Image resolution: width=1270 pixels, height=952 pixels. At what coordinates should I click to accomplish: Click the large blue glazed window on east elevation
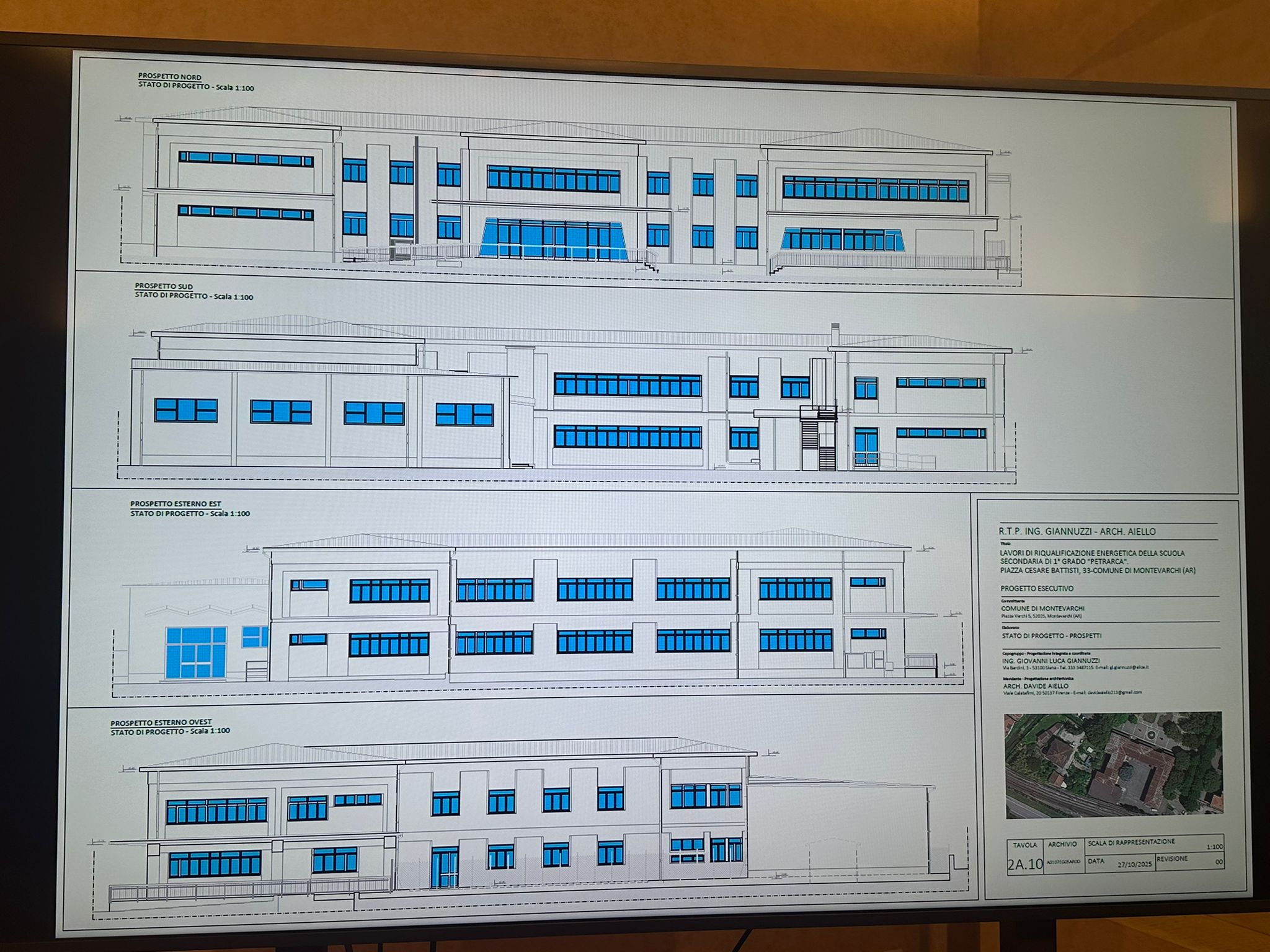[x=195, y=652]
